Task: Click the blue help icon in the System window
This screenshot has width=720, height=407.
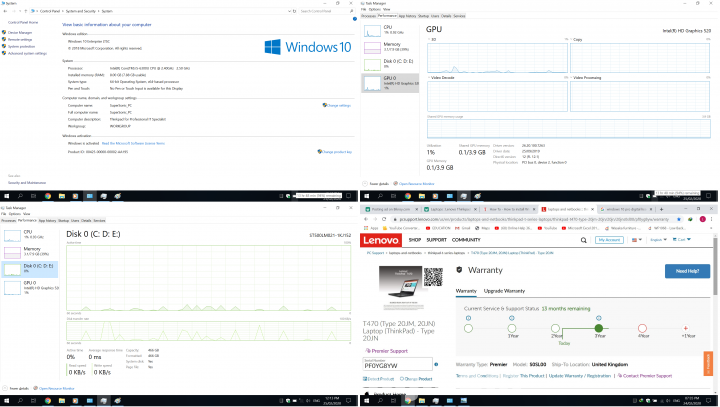Action: (354, 19)
